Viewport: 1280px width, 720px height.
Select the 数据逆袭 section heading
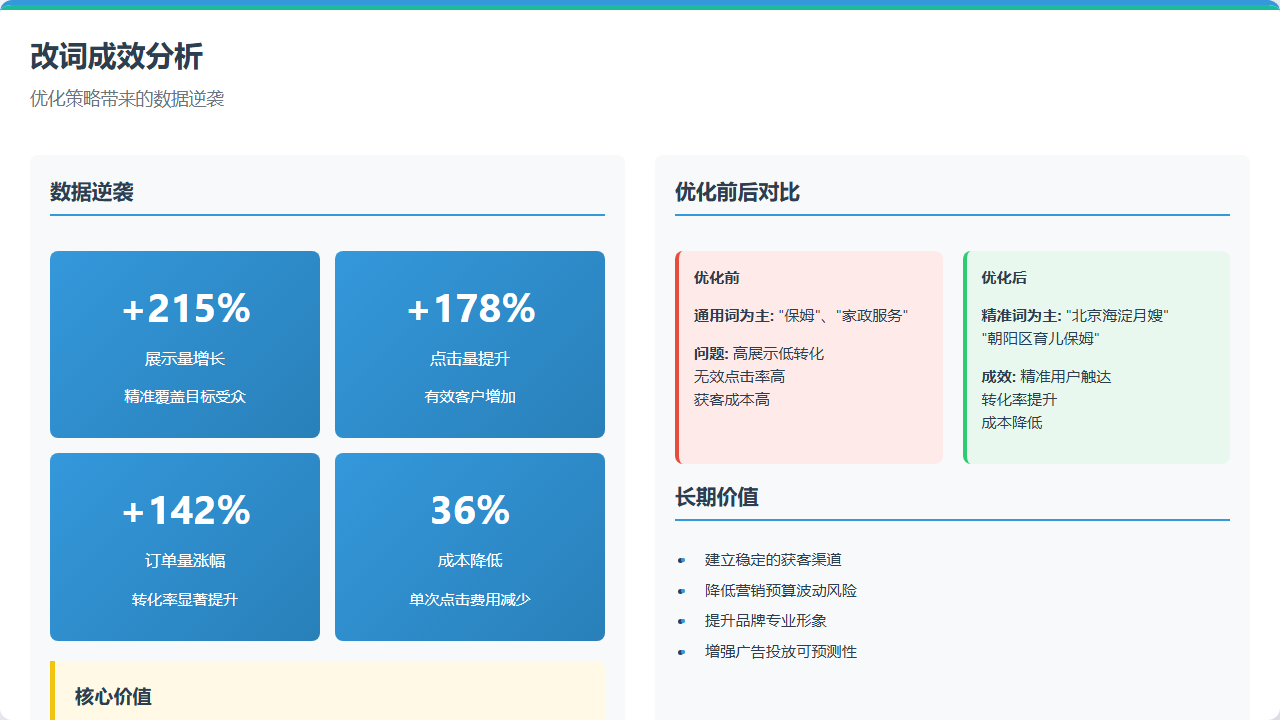pyautogui.click(x=92, y=192)
